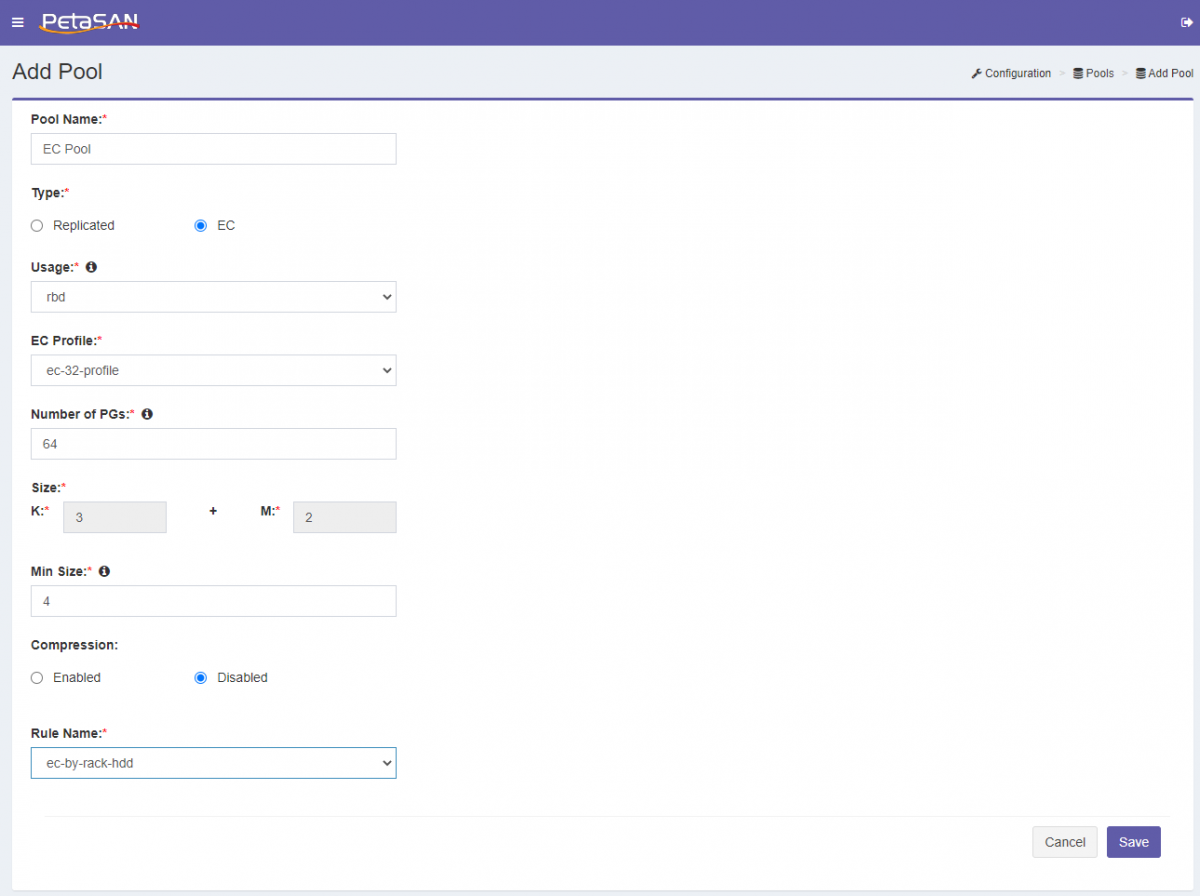Click the database icon beside Add Pool breadcrumb
1200x896 pixels.
[x=1140, y=73]
